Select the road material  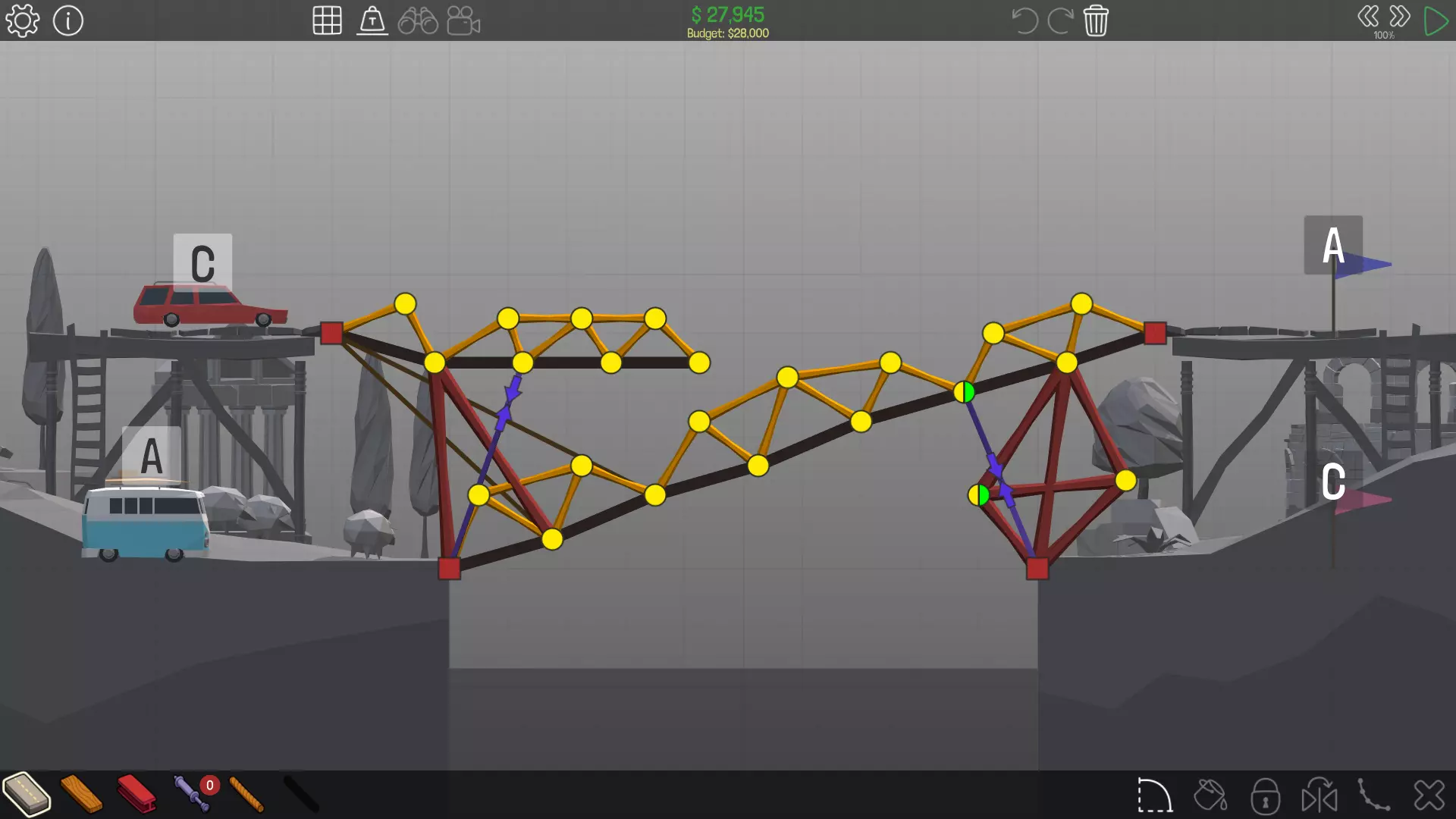click(27, 794)
